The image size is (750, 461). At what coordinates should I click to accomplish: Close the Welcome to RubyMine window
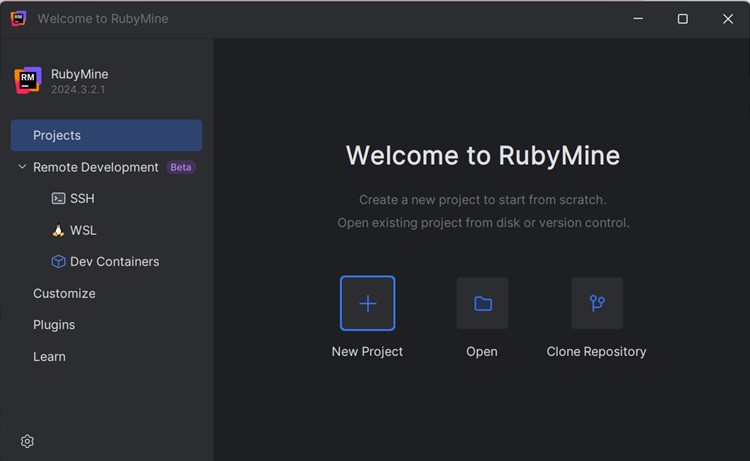728,19
